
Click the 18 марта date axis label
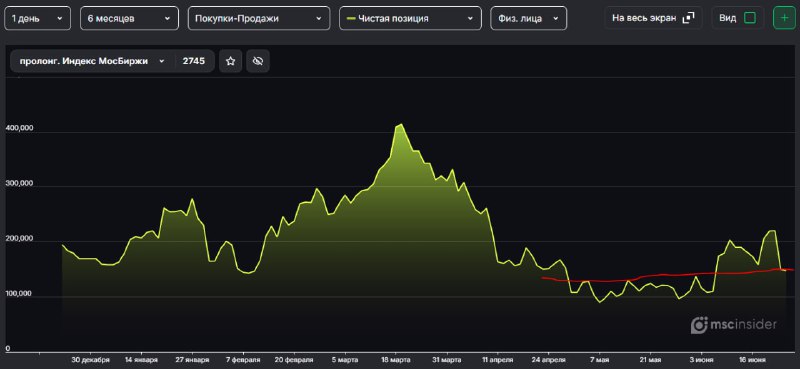pyautogui.click(x=396, y=359)
